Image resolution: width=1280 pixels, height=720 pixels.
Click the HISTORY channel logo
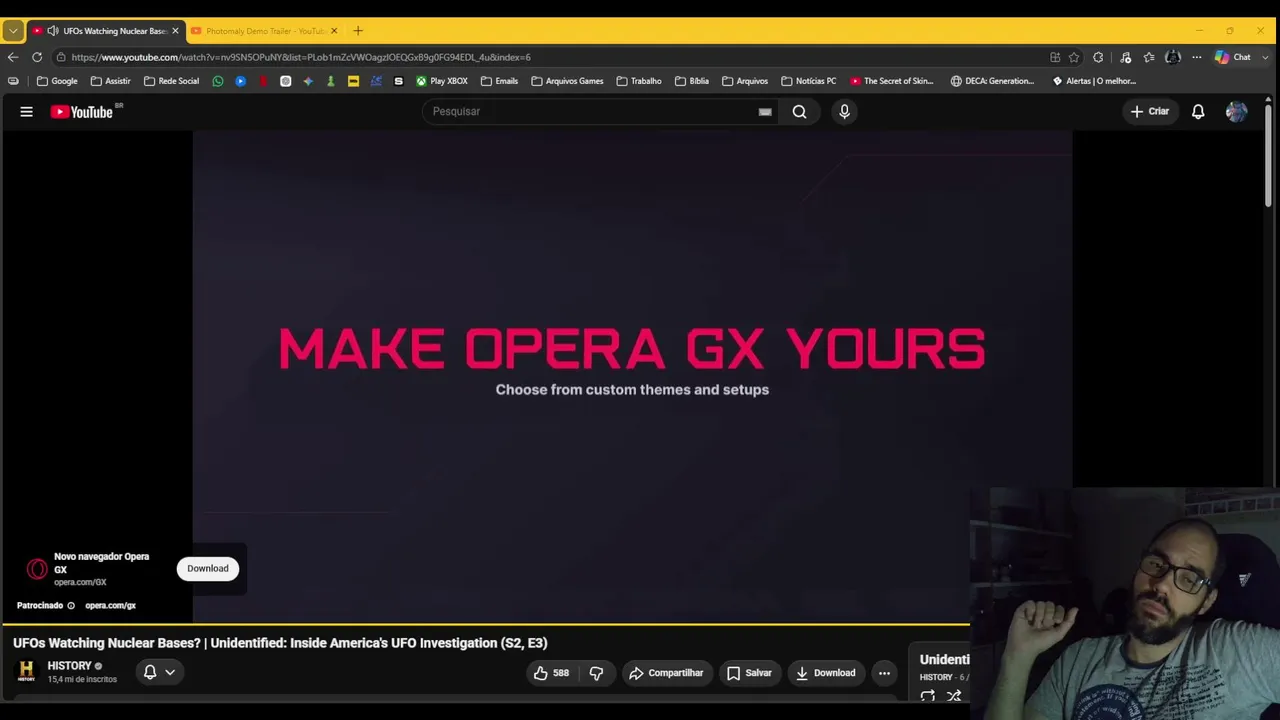(x=27, y=672)
